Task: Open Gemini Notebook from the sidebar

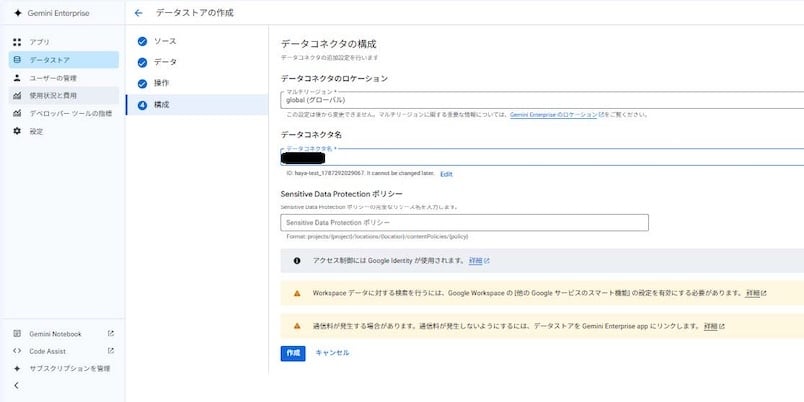Action: point(64,334)
